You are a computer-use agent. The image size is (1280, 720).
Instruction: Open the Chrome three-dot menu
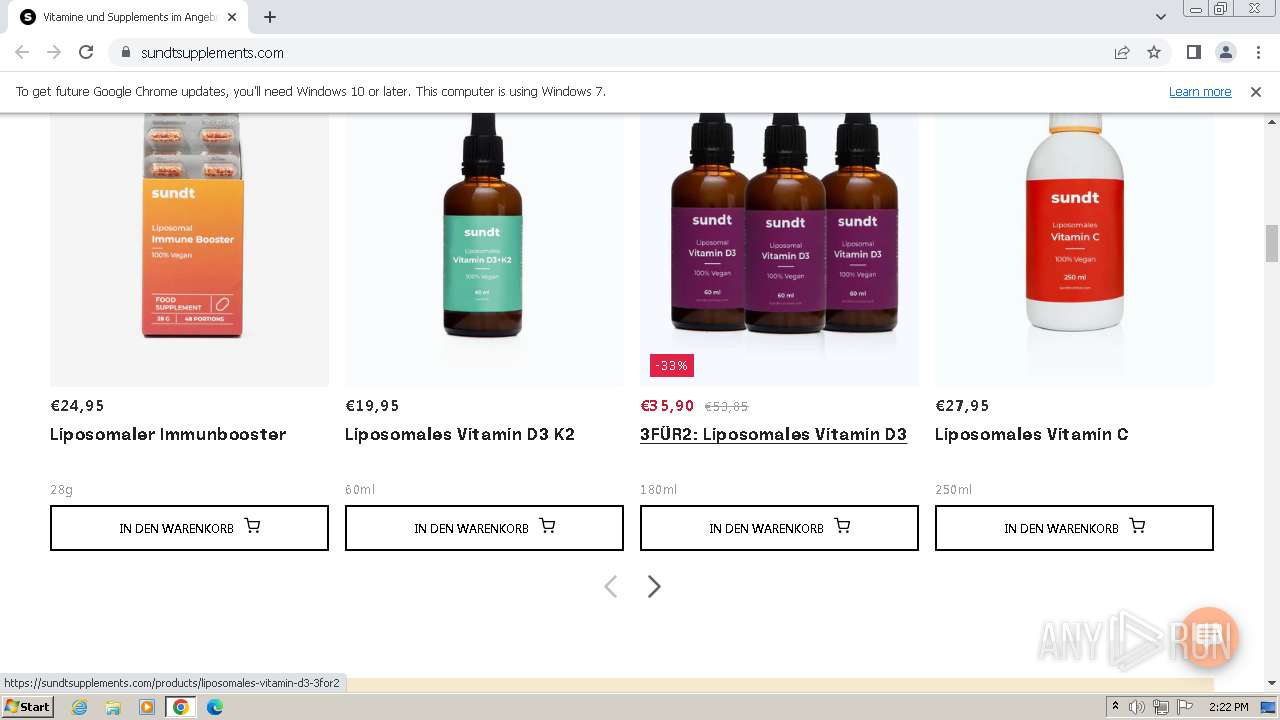pos(1258,52)
